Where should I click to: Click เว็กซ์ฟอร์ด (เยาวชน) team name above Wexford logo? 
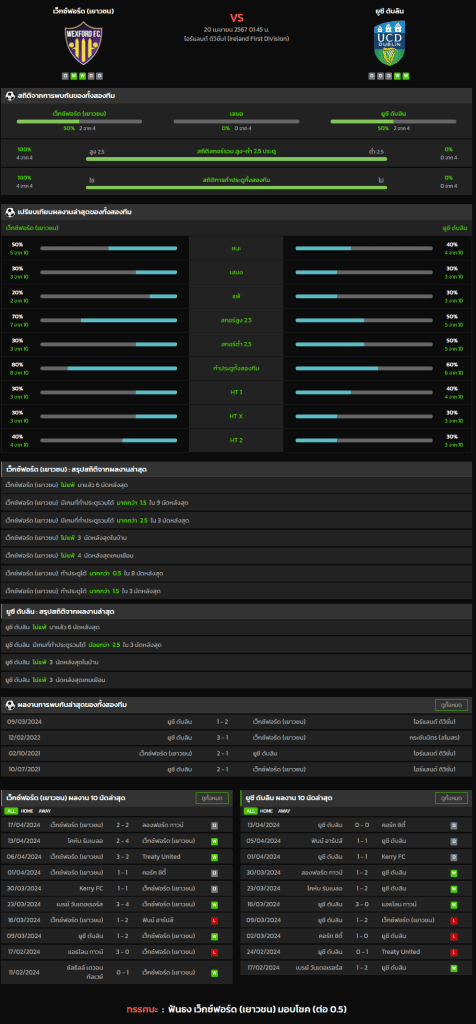click(x=82, y=11)
